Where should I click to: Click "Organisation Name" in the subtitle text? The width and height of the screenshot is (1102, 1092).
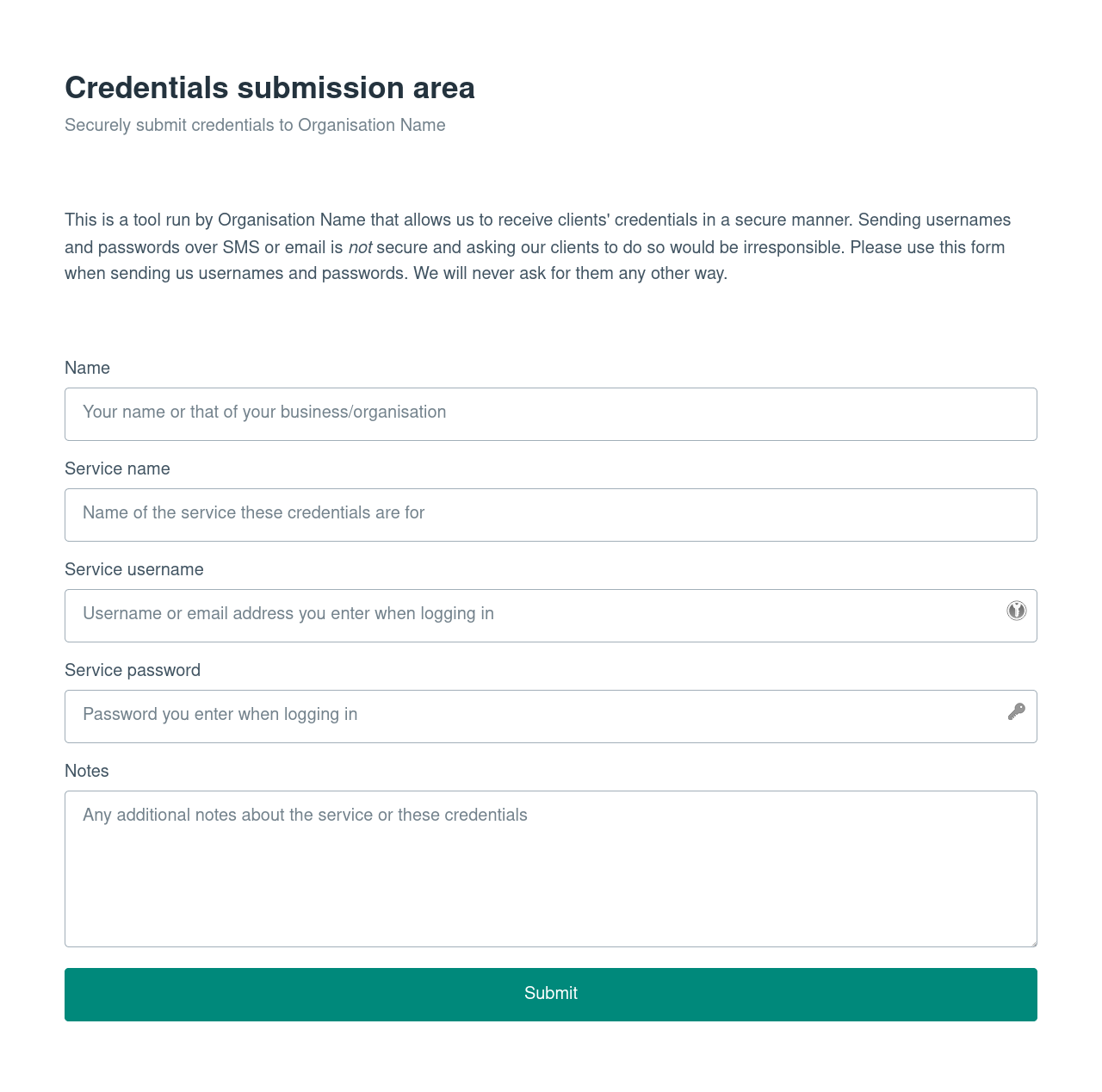pos(371,125)
